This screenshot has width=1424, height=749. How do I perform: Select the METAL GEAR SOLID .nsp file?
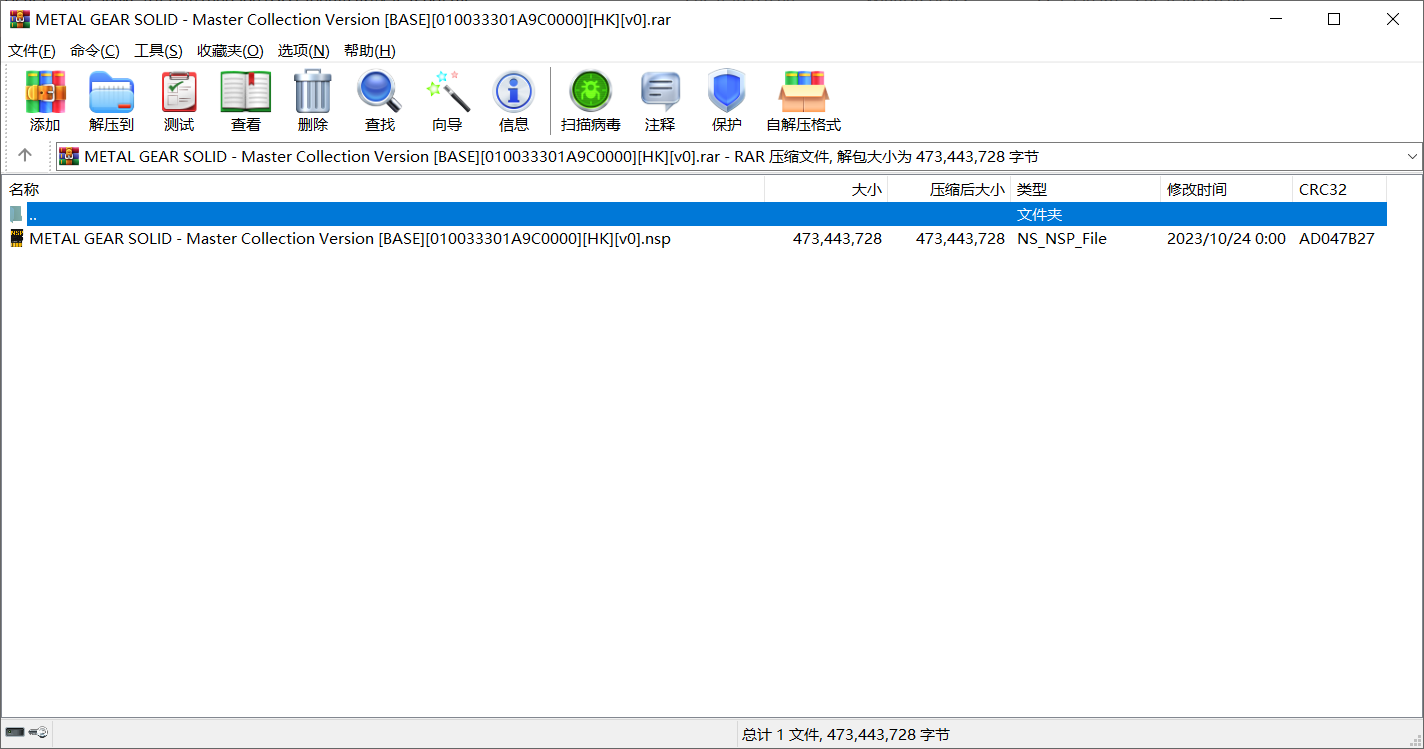pyautogui.click(x=349, y=239)
